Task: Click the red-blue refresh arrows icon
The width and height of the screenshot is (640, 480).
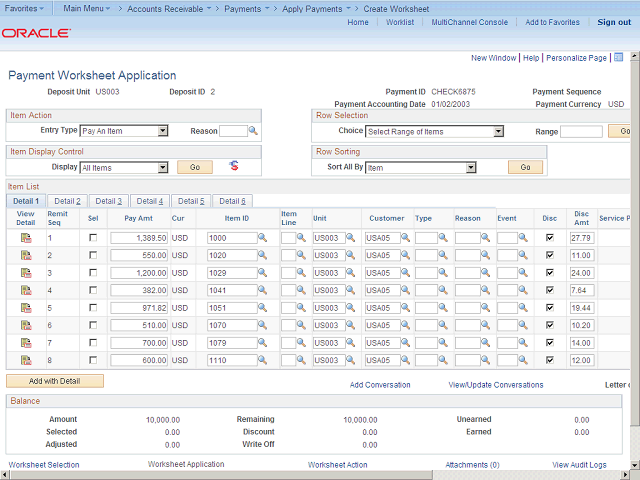Action: tap(234, 166)
